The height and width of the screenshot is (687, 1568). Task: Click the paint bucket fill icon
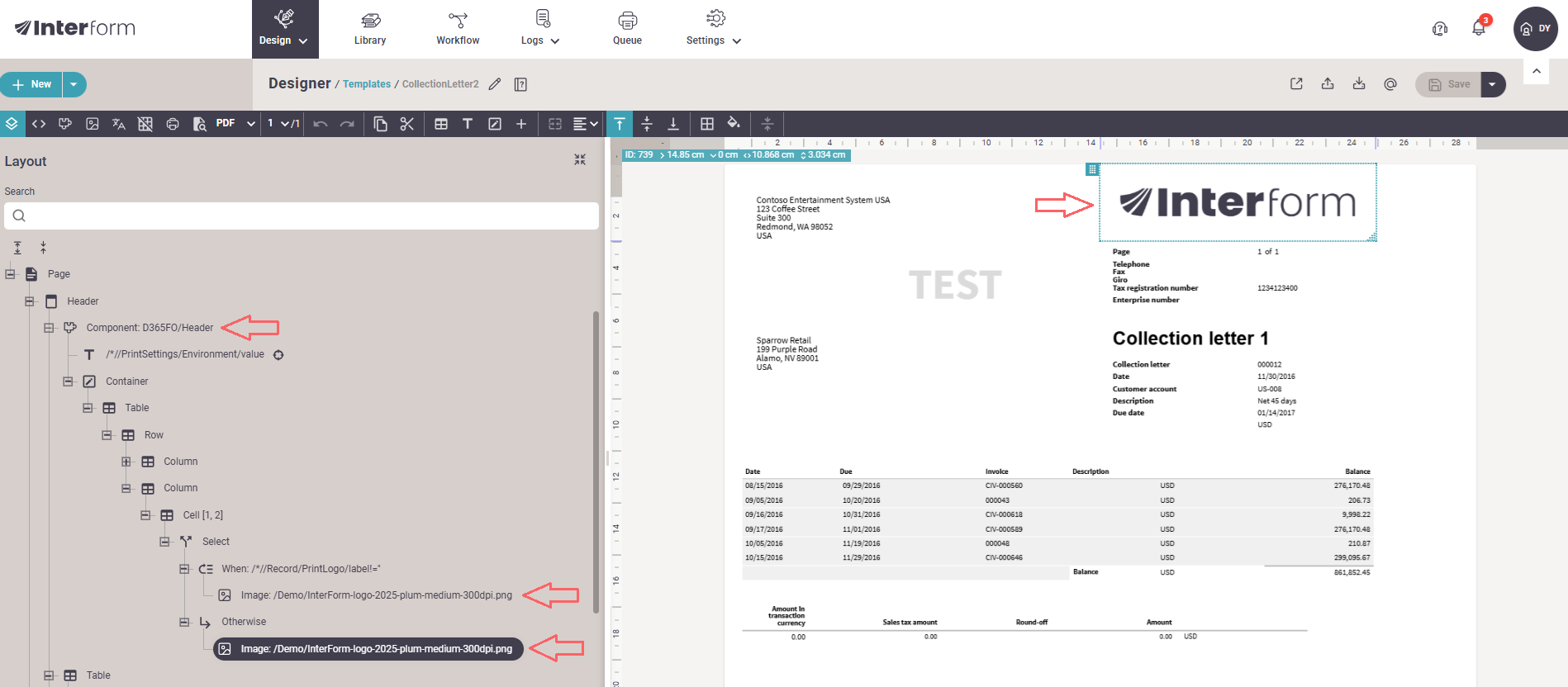pyautogui.click(x=733, y=124)
